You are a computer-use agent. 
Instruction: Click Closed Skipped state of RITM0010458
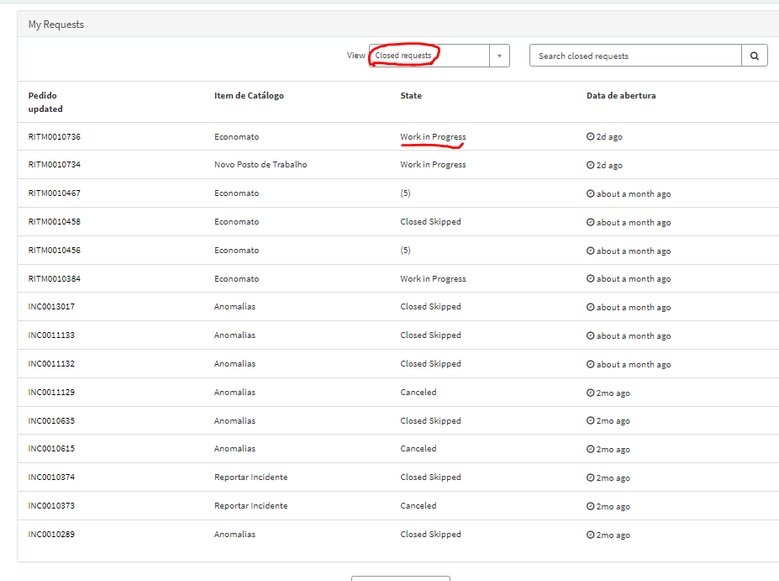(431, 222)
